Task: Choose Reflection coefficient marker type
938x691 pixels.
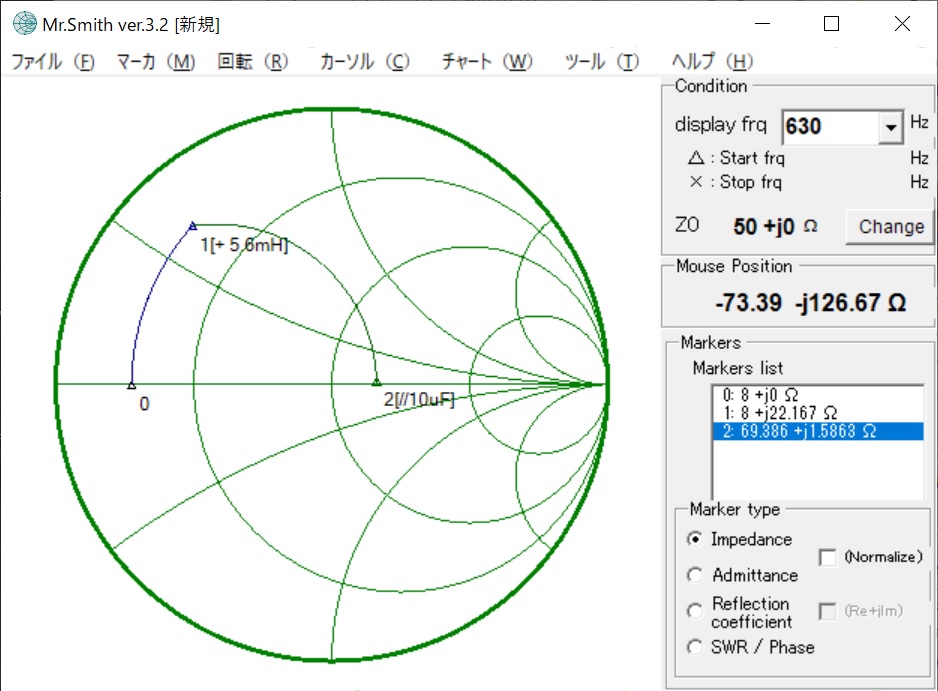Action: click(x=695, y=611)
